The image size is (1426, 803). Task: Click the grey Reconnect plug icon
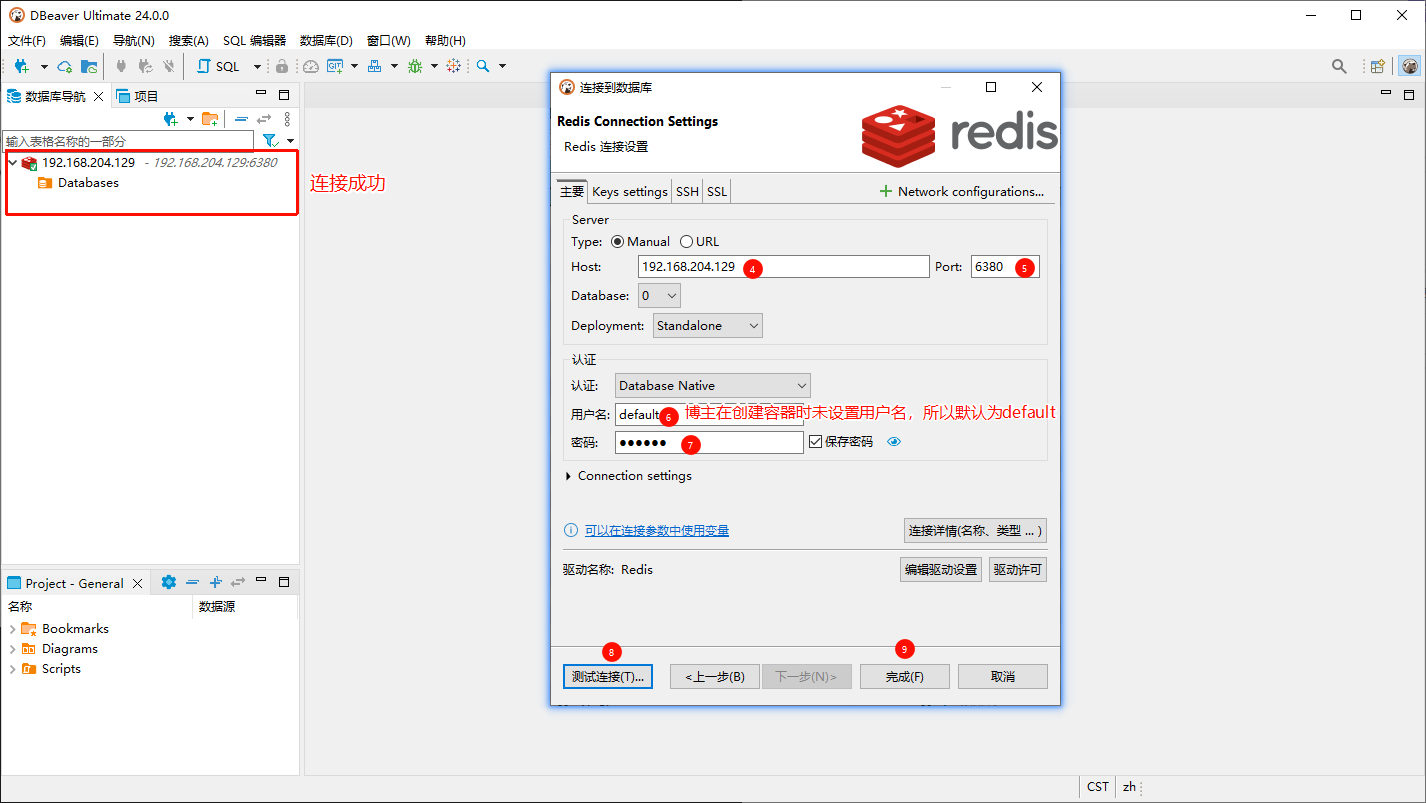(145, 66)
